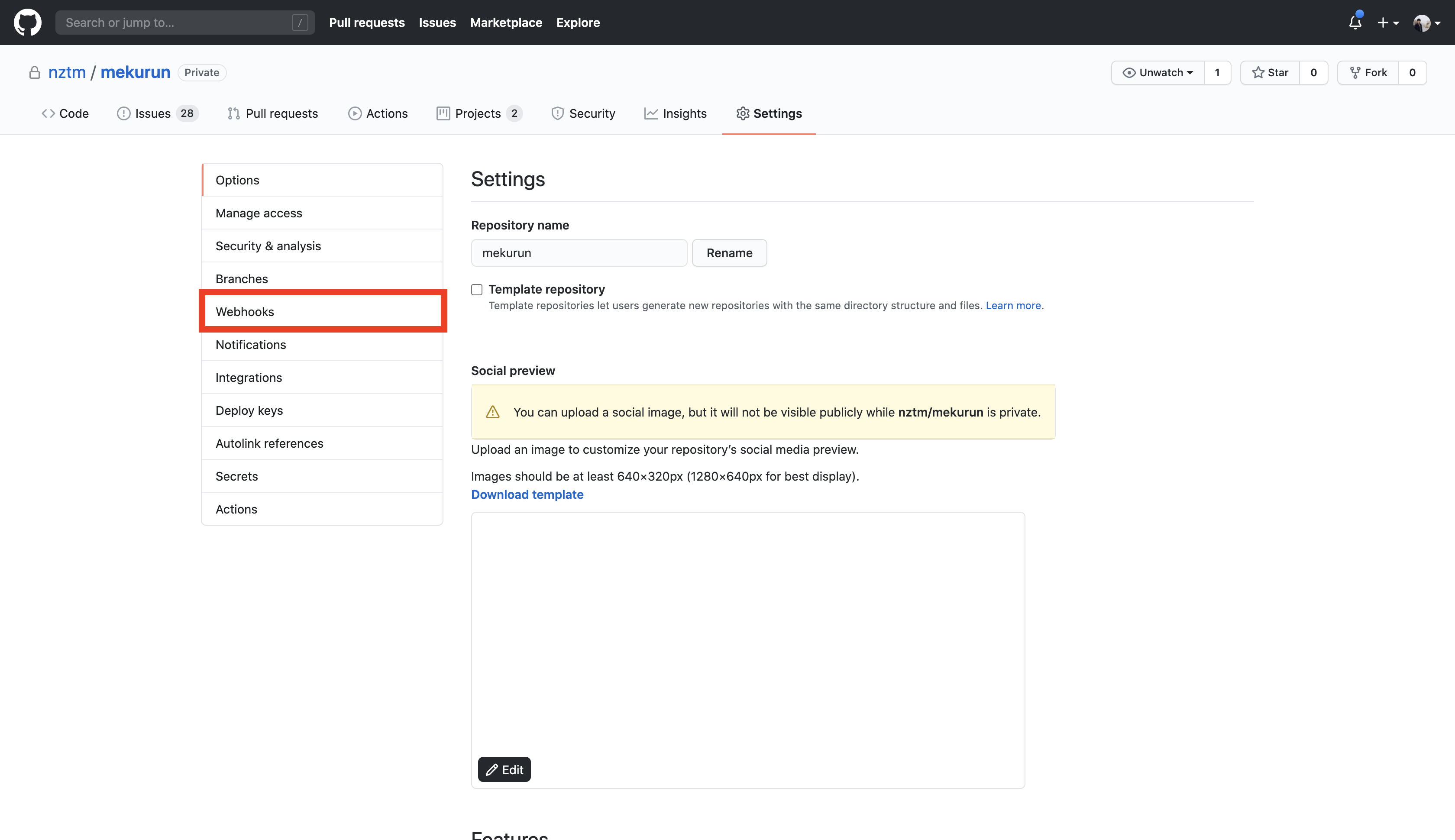The image size is (1455, 840).
Task: Open the plus create-new menu
Action: tap(1388, 23)
